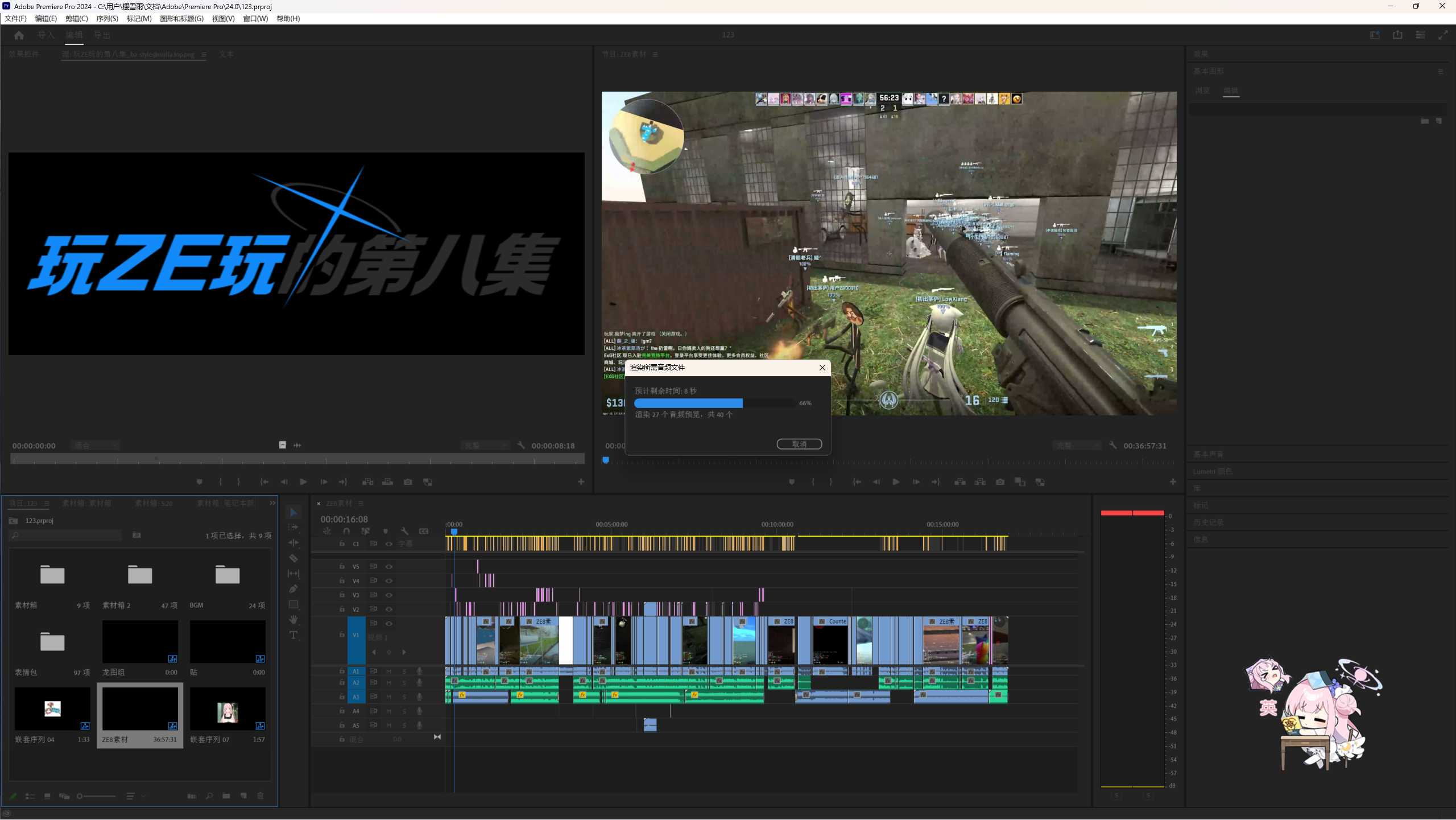Select the Razor tool
1456x820 pixels.
point(293,558)
